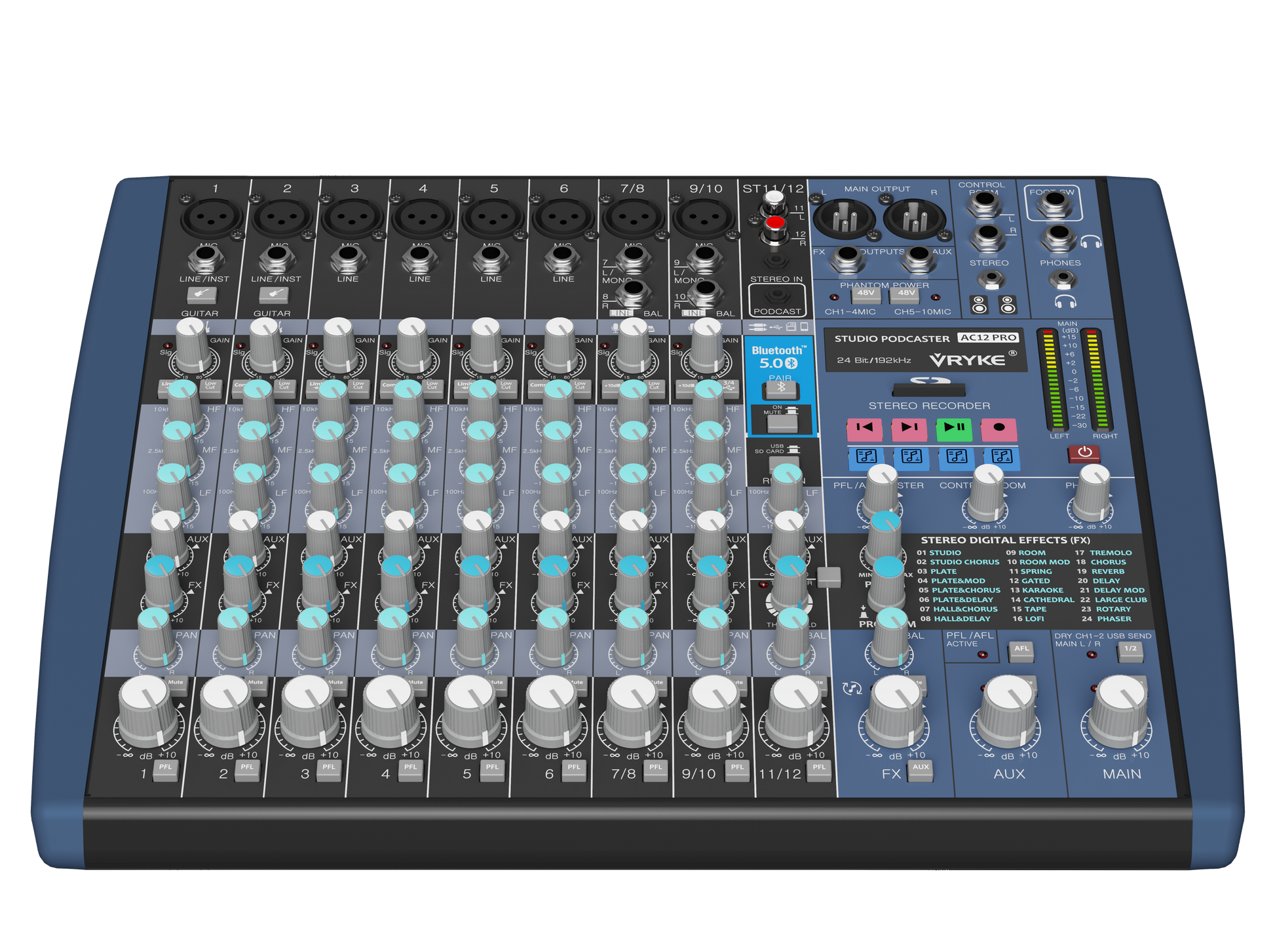Engage the PFL button on channel 11/12
The width and height of the screenshot is (1275, 952).
[819, 770]
